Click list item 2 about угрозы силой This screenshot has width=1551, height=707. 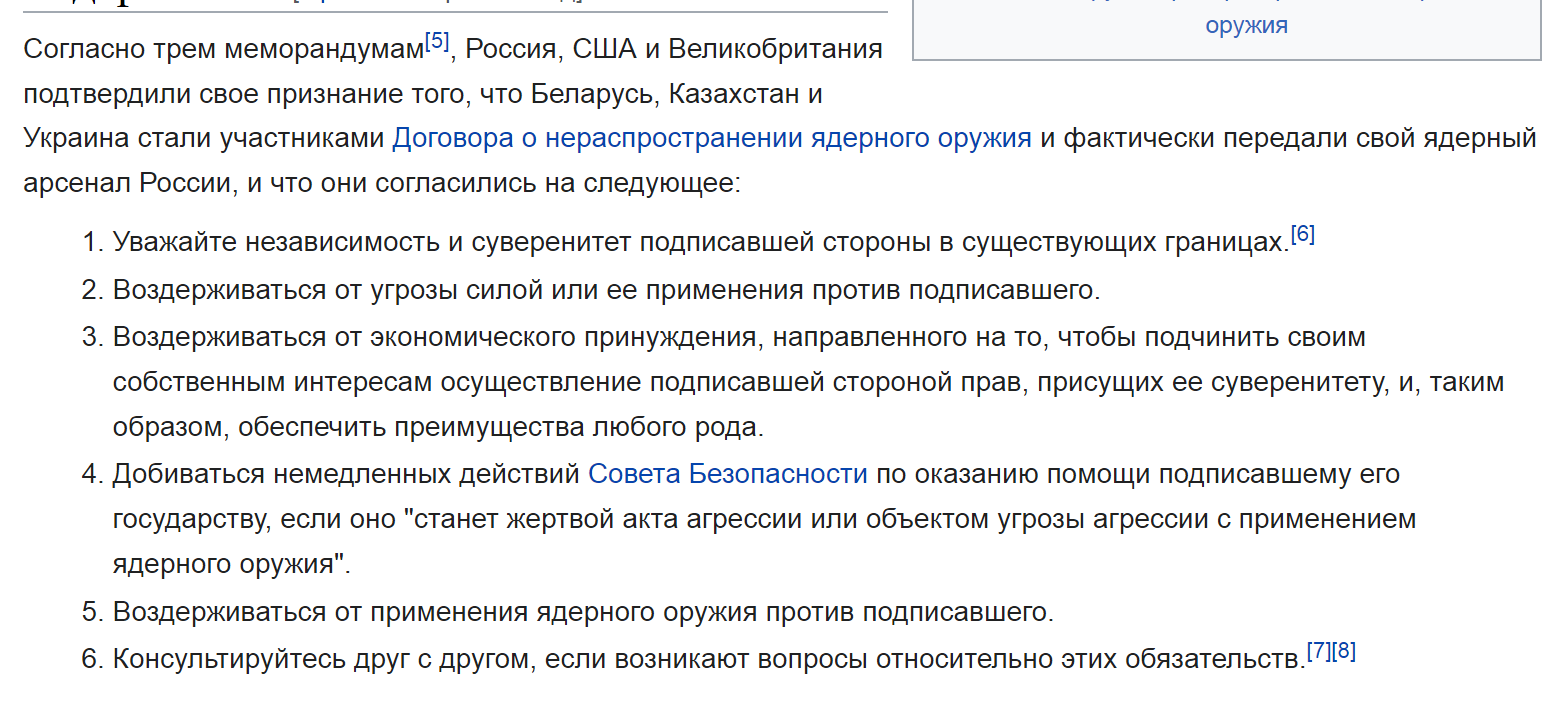pos(606,290)
